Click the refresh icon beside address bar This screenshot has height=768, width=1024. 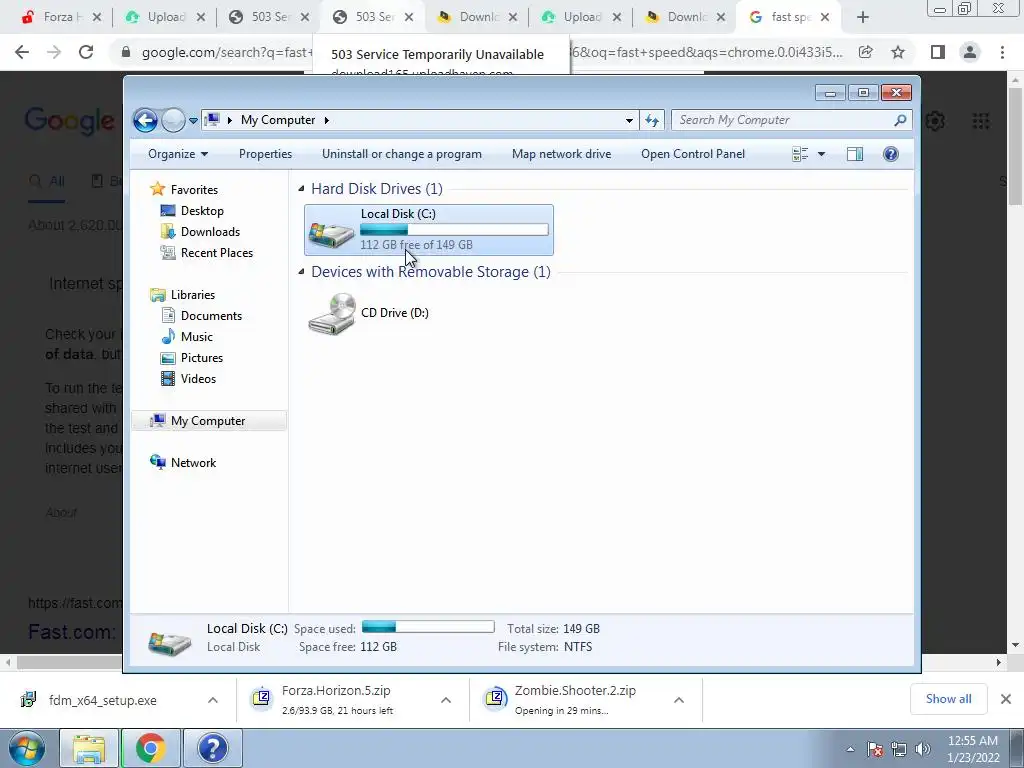(x=652, y=120)
